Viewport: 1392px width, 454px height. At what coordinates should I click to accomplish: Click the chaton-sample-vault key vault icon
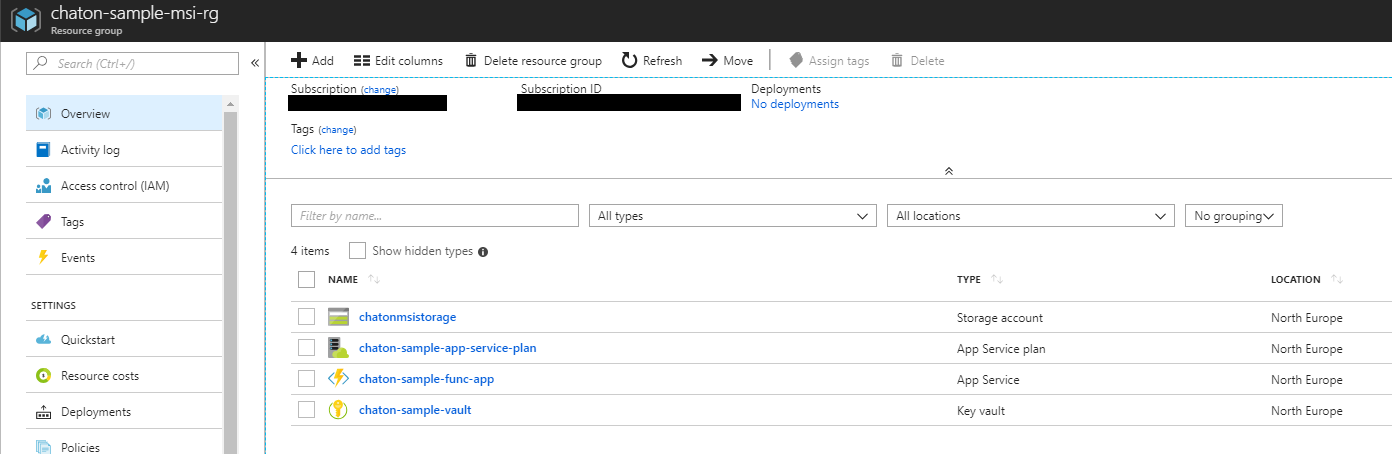click(x=338, y=410)
